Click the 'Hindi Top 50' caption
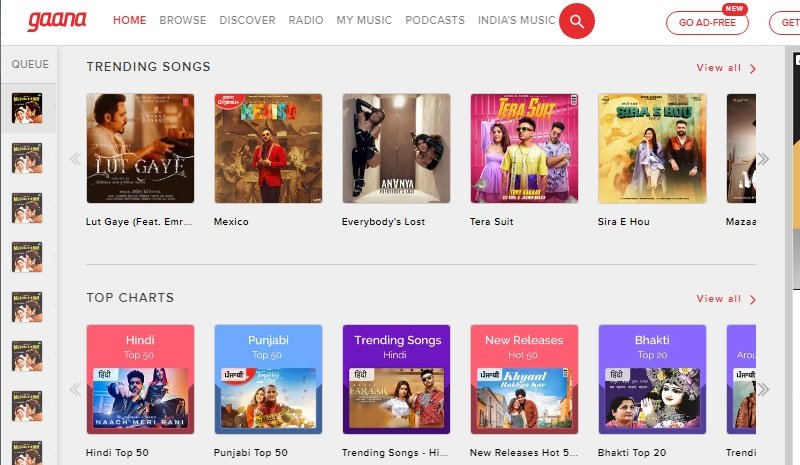Viewport: 800px width, 465px height. click(117, 453)
